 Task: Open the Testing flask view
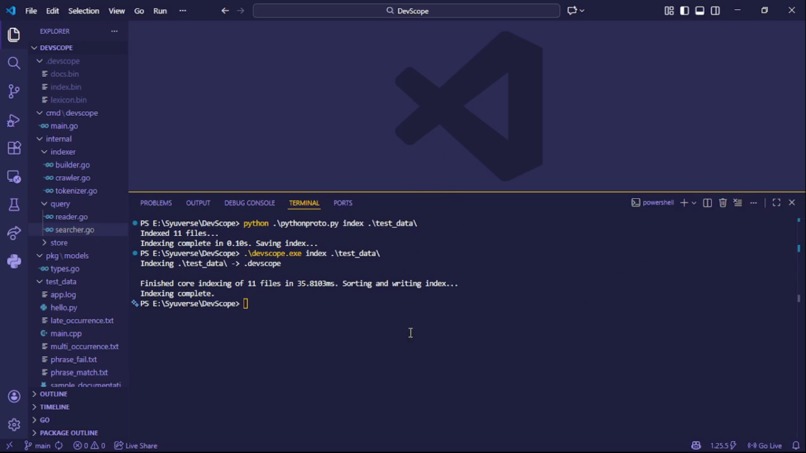point(14,205)
